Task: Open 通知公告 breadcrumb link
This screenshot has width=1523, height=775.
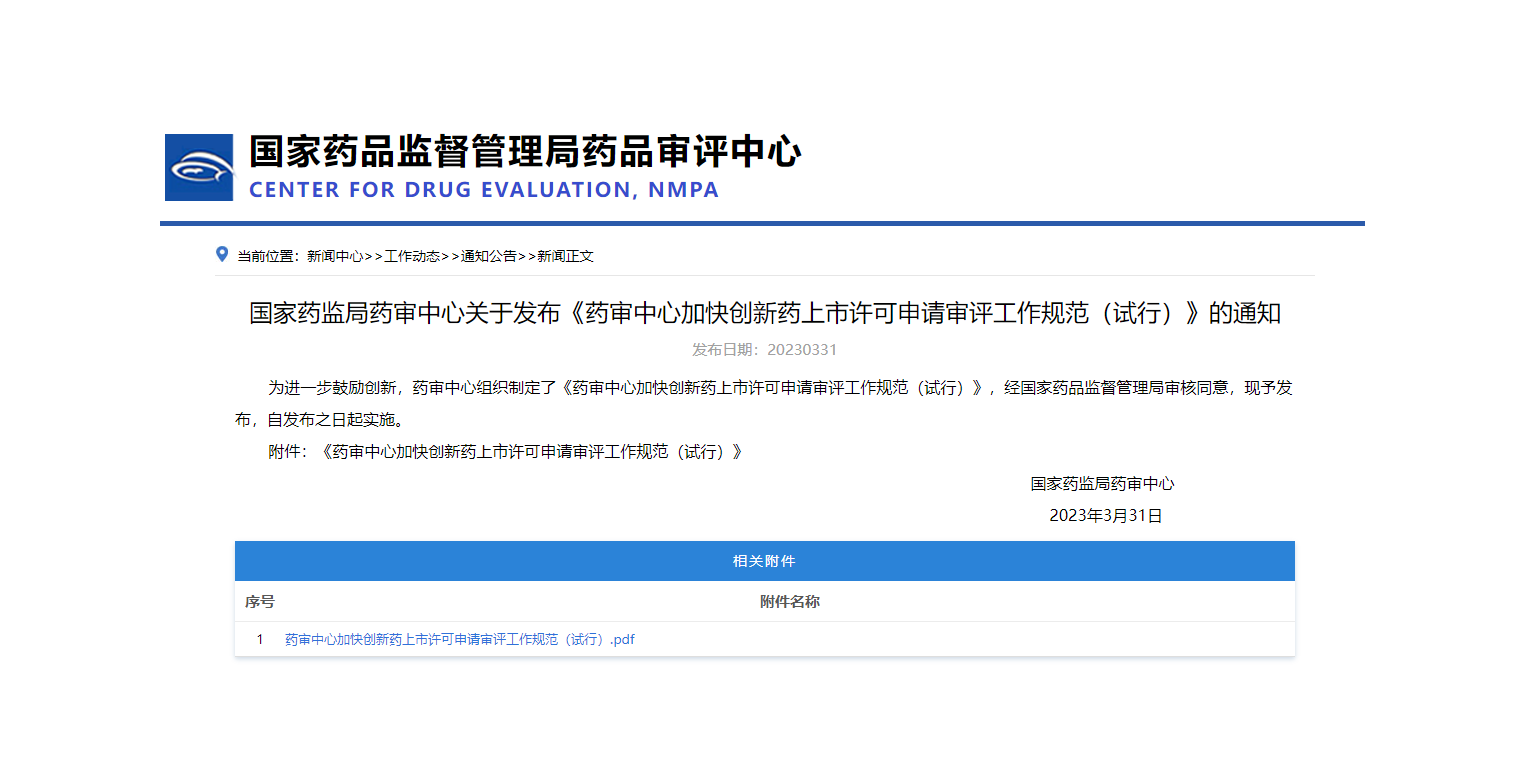Action: click(489, 256)
